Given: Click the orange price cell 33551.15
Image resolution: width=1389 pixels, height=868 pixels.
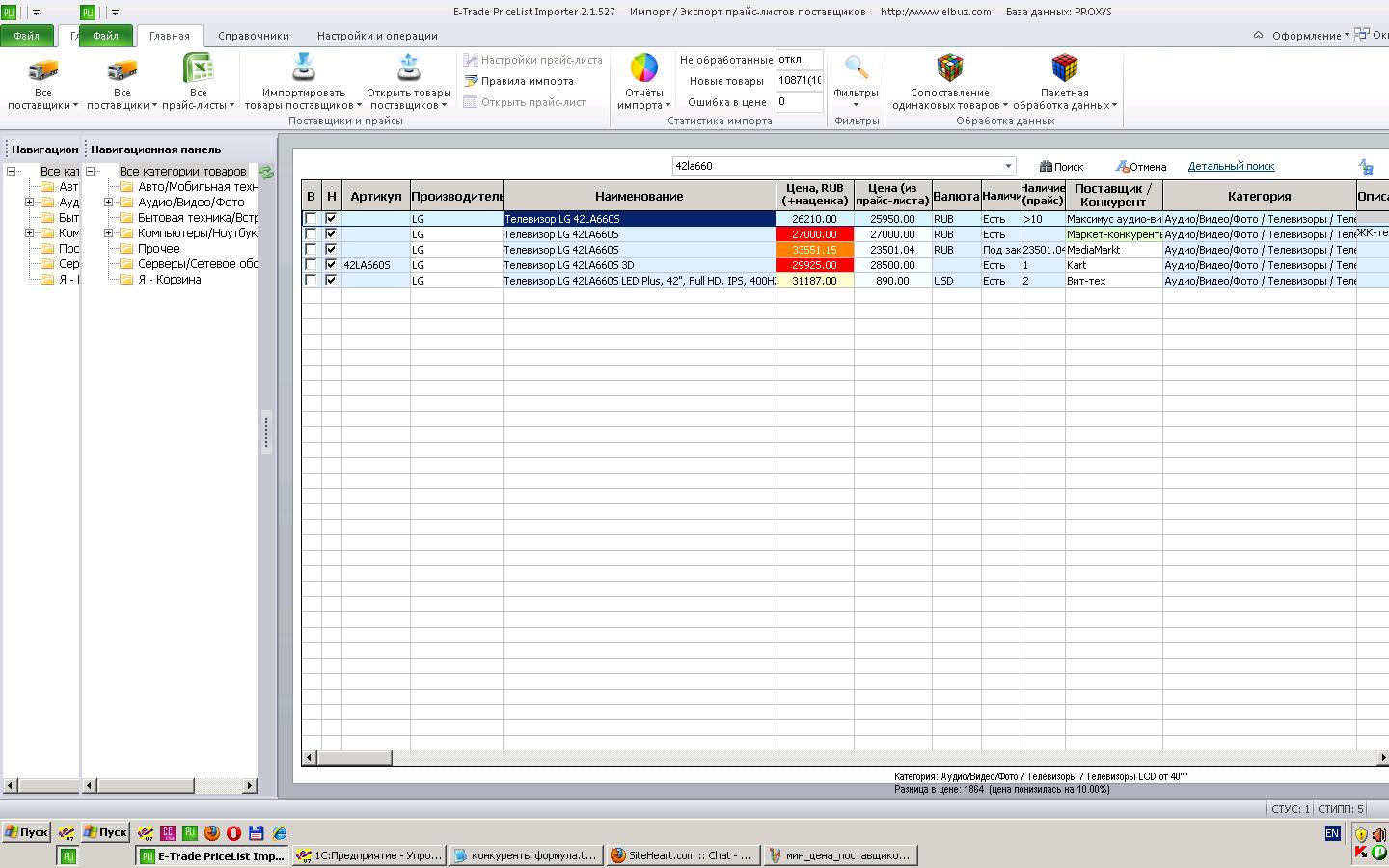Looking at the screenshot, I should click(815, 250).
